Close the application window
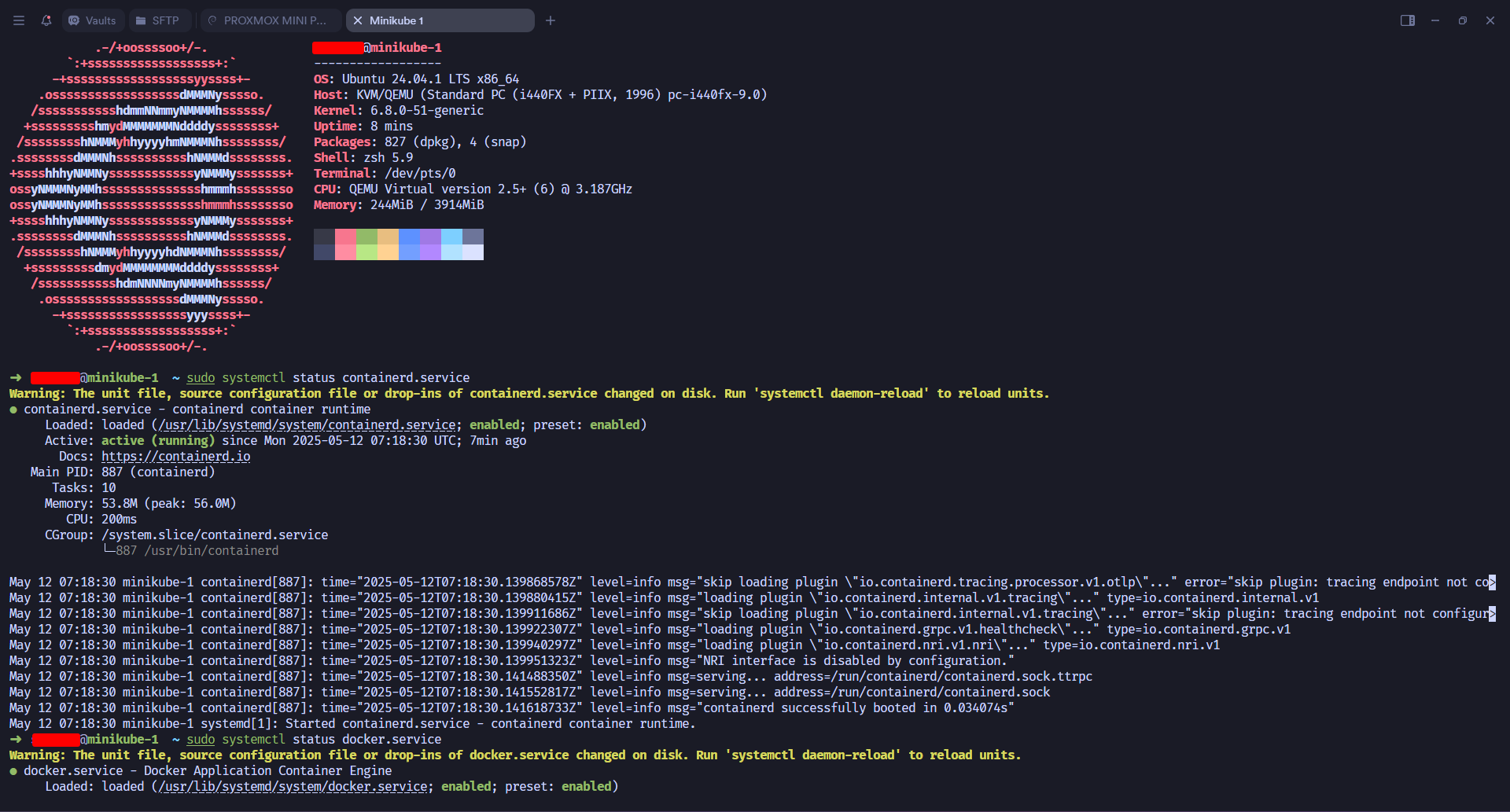Image resolution: width=1510 pixels, height=812 pixels. coord(1490,20)
